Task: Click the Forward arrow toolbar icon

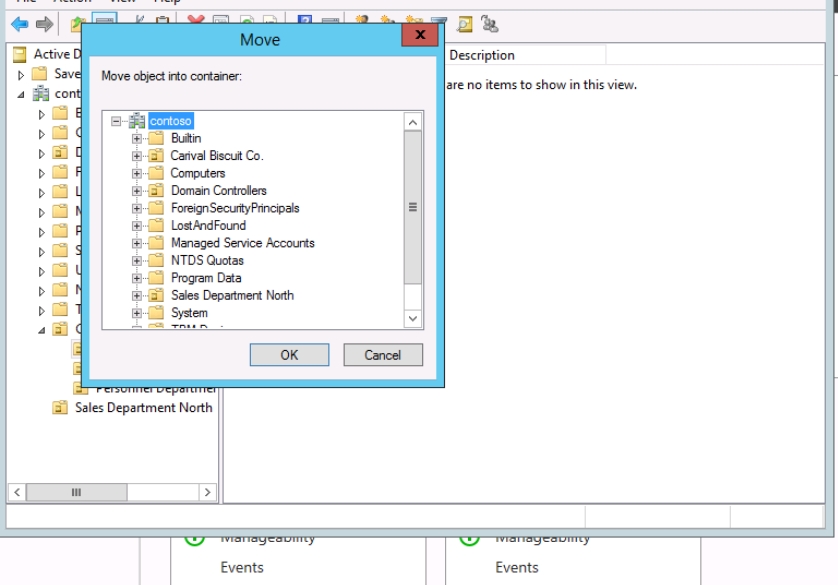Action: click(44, 24)
